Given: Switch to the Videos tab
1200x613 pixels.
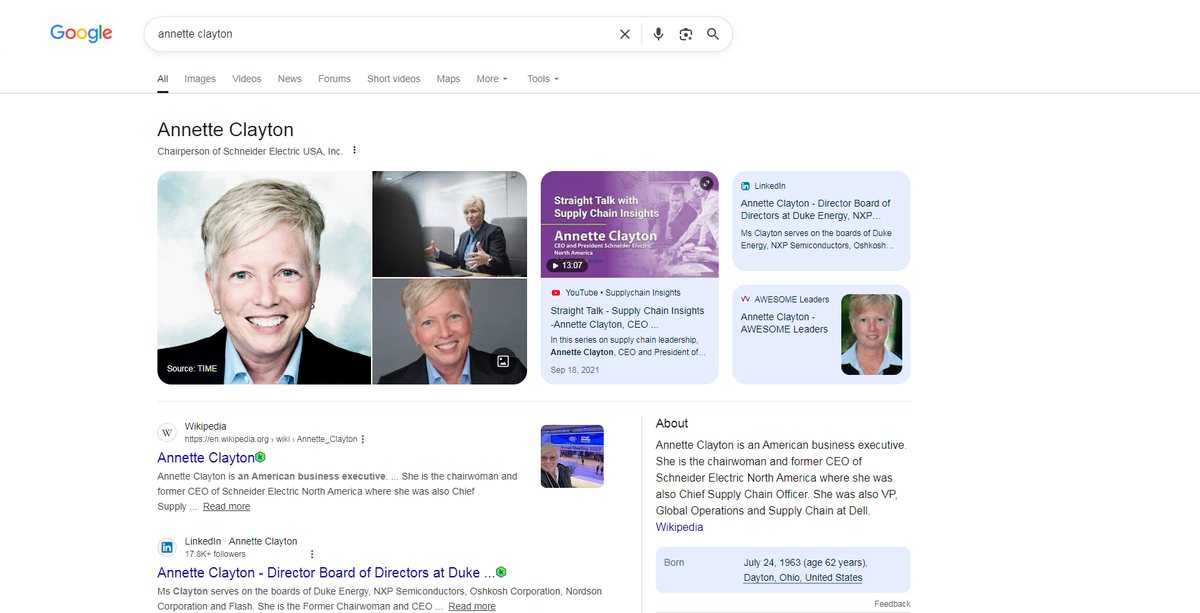Looking at the screenshot, I should [247, 79].
